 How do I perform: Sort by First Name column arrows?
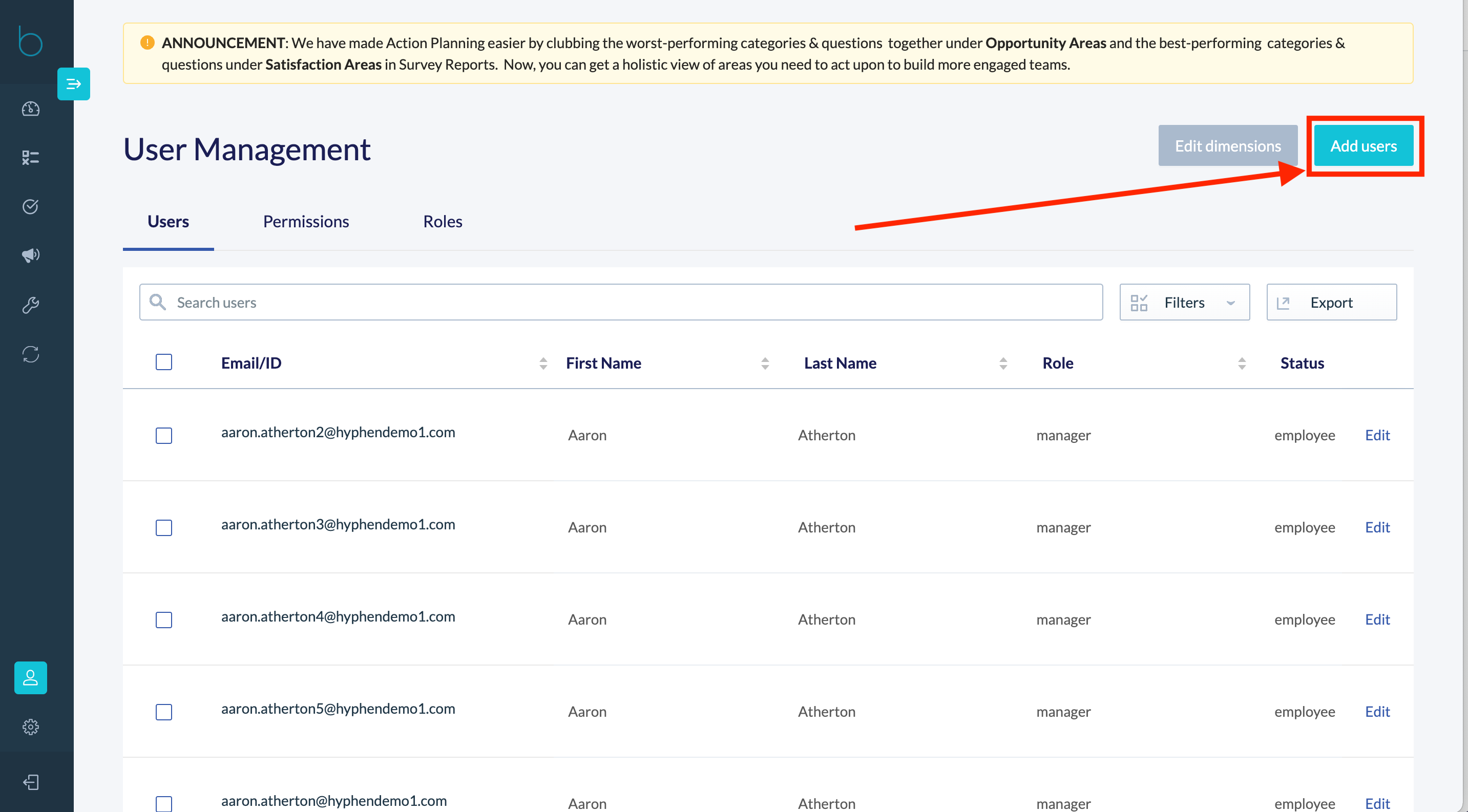point(765,364)
